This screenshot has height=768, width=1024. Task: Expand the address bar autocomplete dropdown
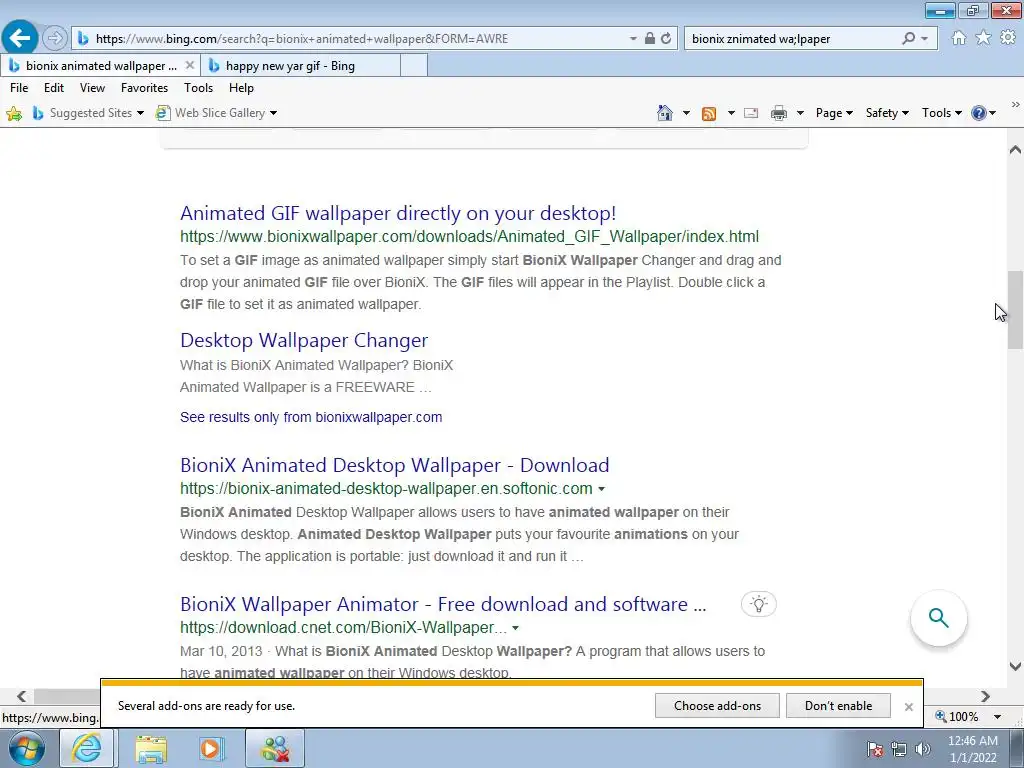click(633, 39)
